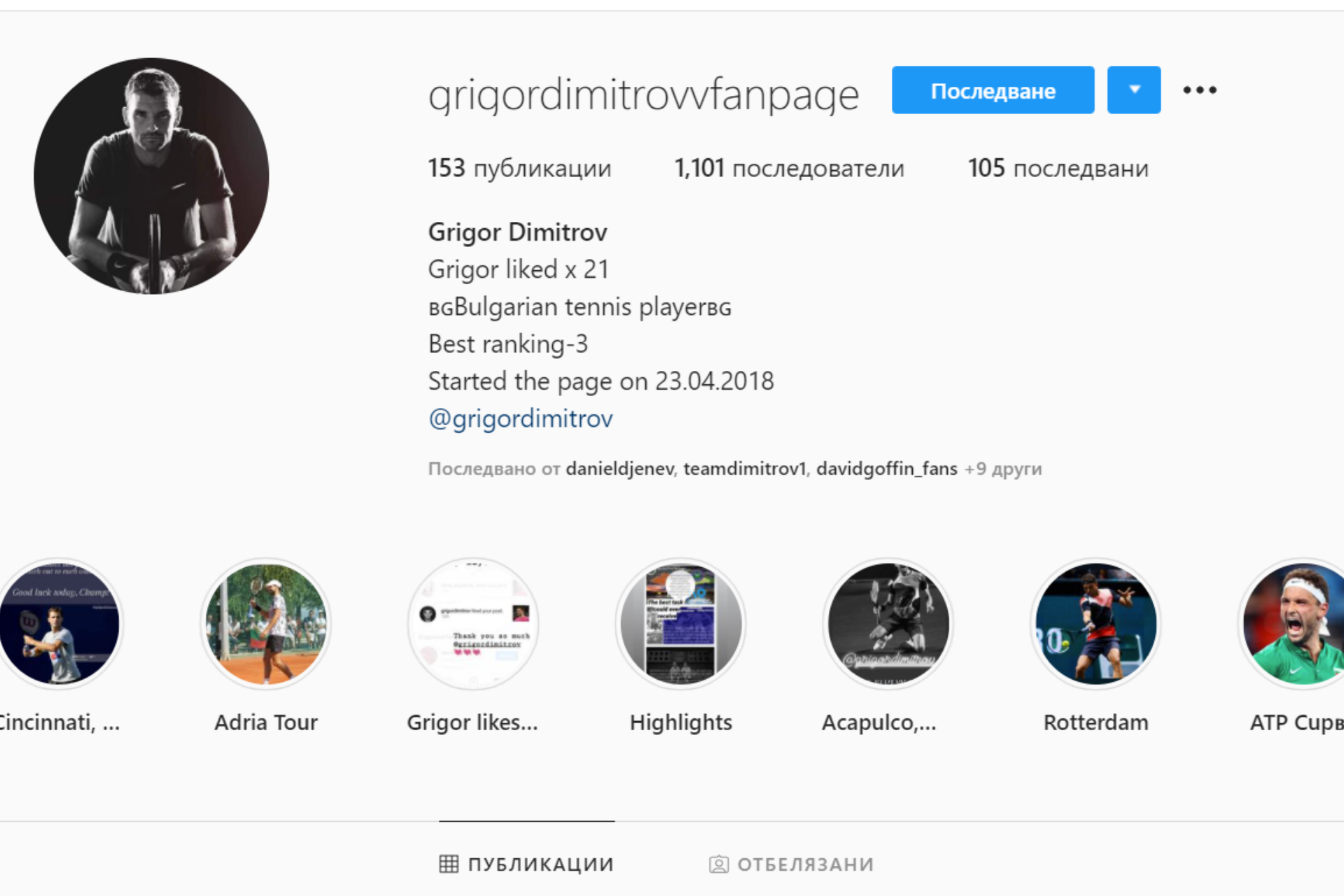Open the Adria Tour highlight
This screenshot has height=896, width=1344.
tap(266, 624)
